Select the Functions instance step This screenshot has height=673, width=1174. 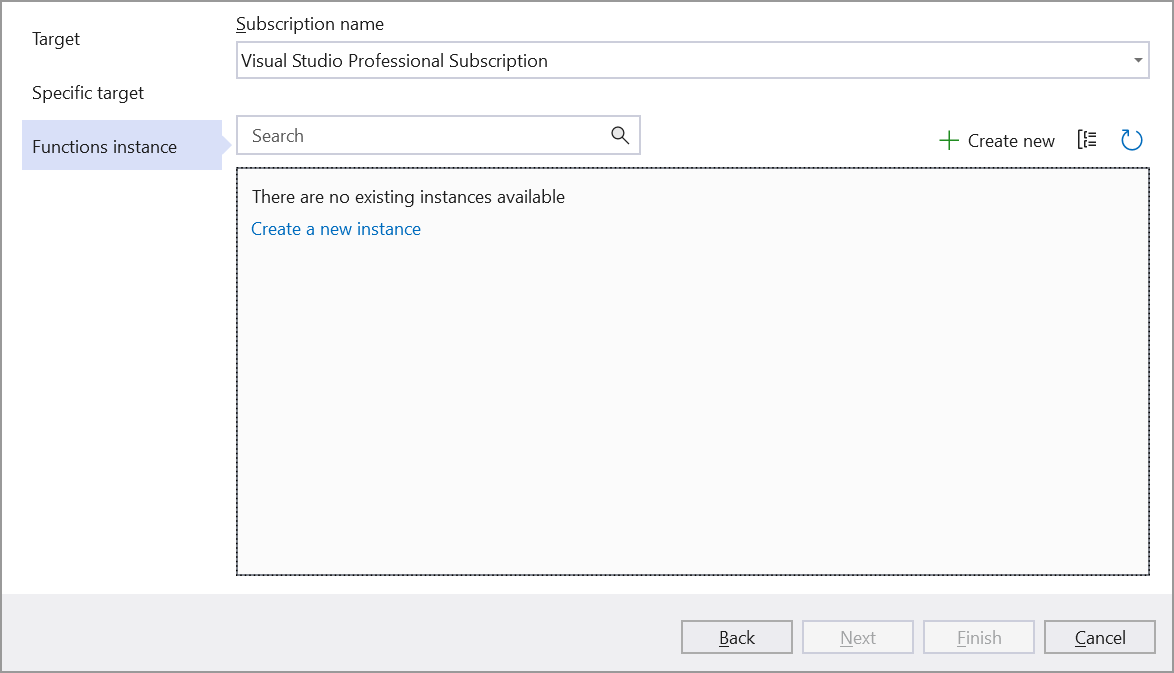coord(104,147)
